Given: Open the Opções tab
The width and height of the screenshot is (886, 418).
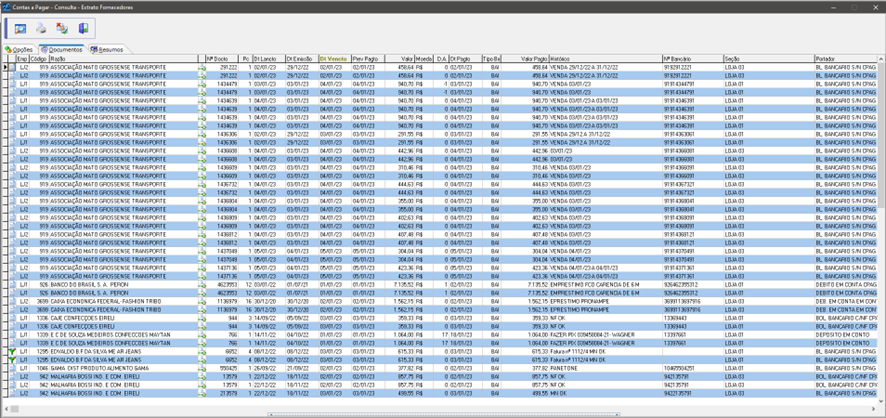Looking at the screenshot, I should tap(19, 49).
